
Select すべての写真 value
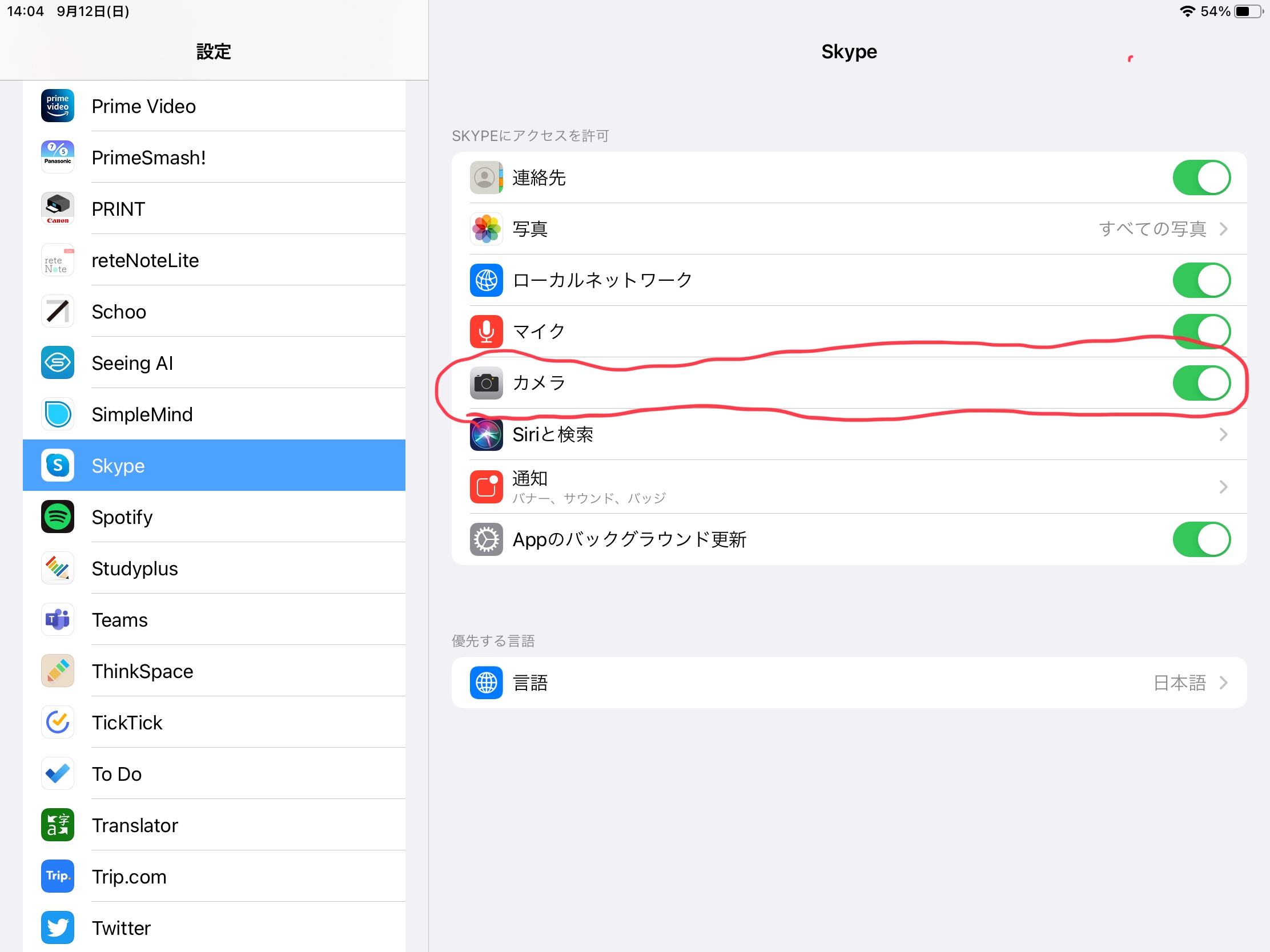(x=1152, y=228)
